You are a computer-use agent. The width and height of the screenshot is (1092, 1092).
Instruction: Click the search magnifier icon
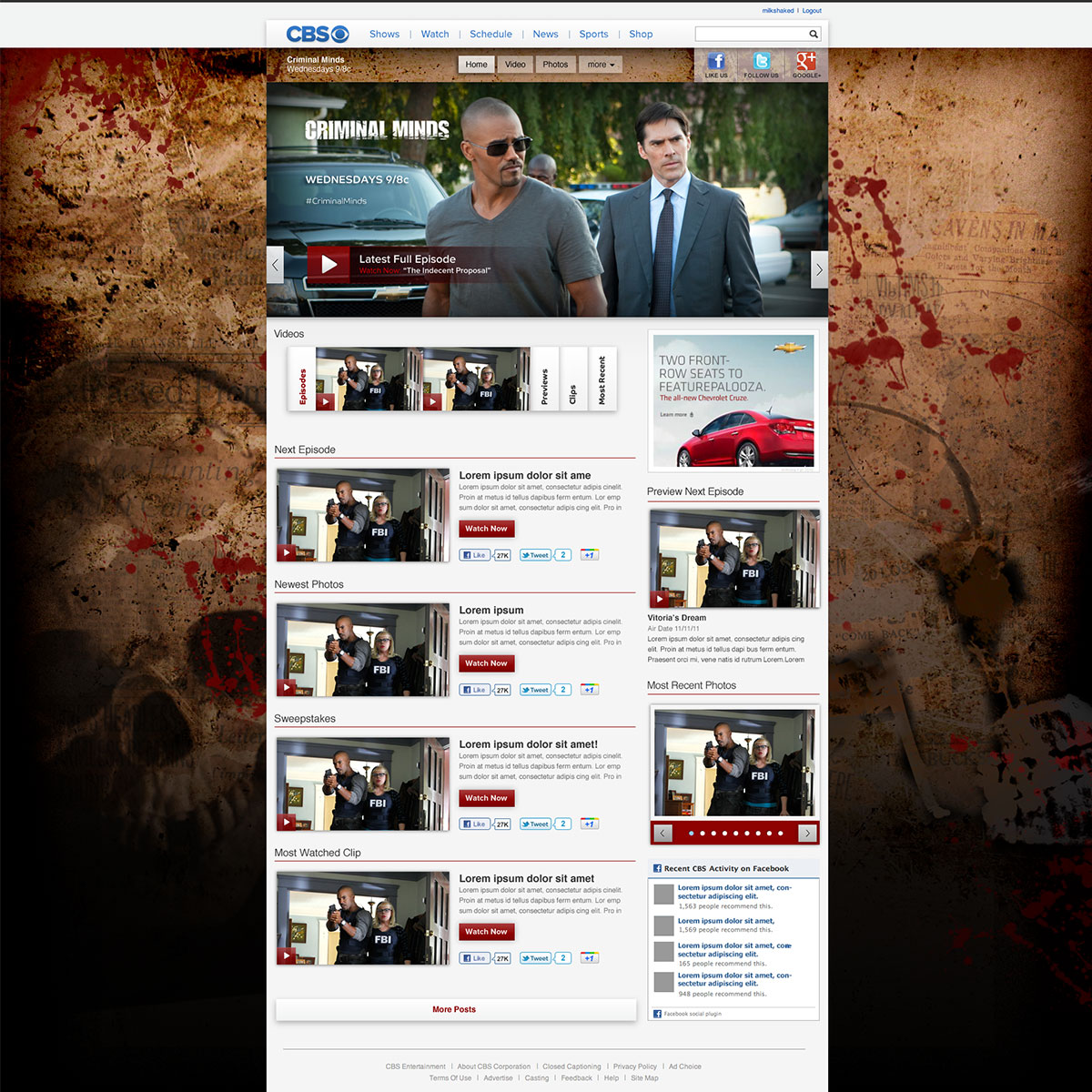[814, 35]
